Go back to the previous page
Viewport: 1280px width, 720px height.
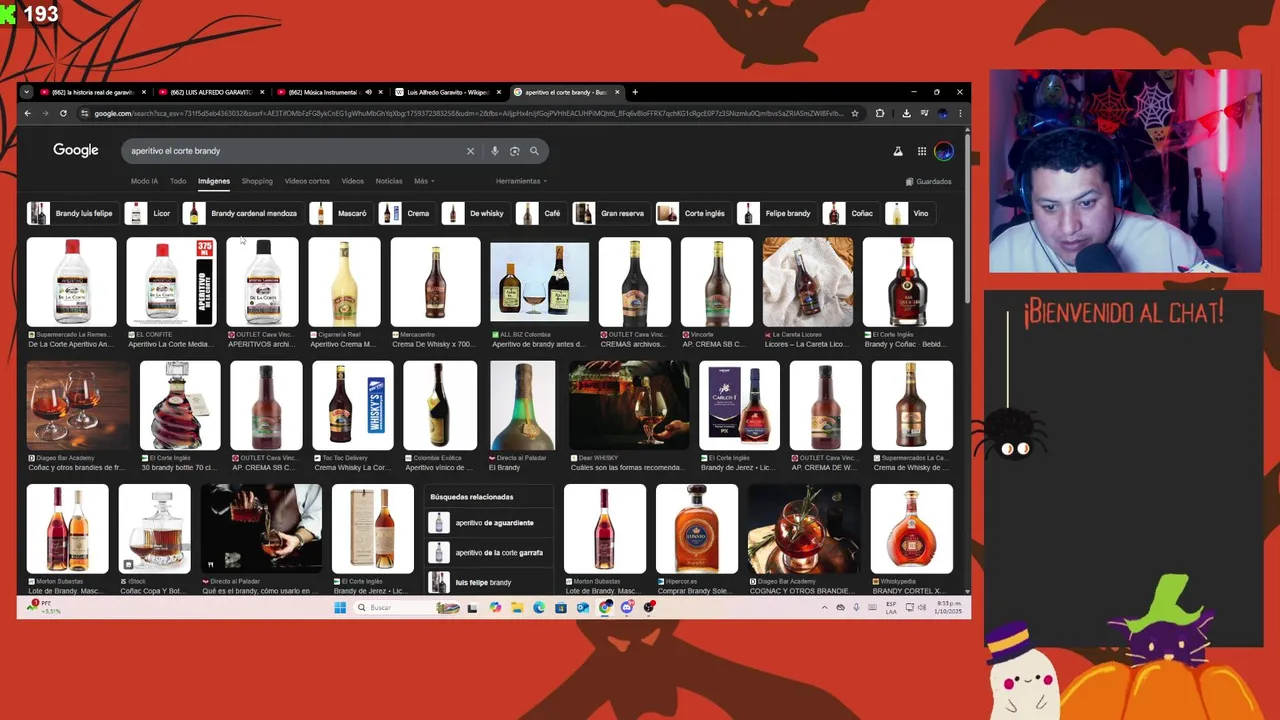click(x=27, y=113)
